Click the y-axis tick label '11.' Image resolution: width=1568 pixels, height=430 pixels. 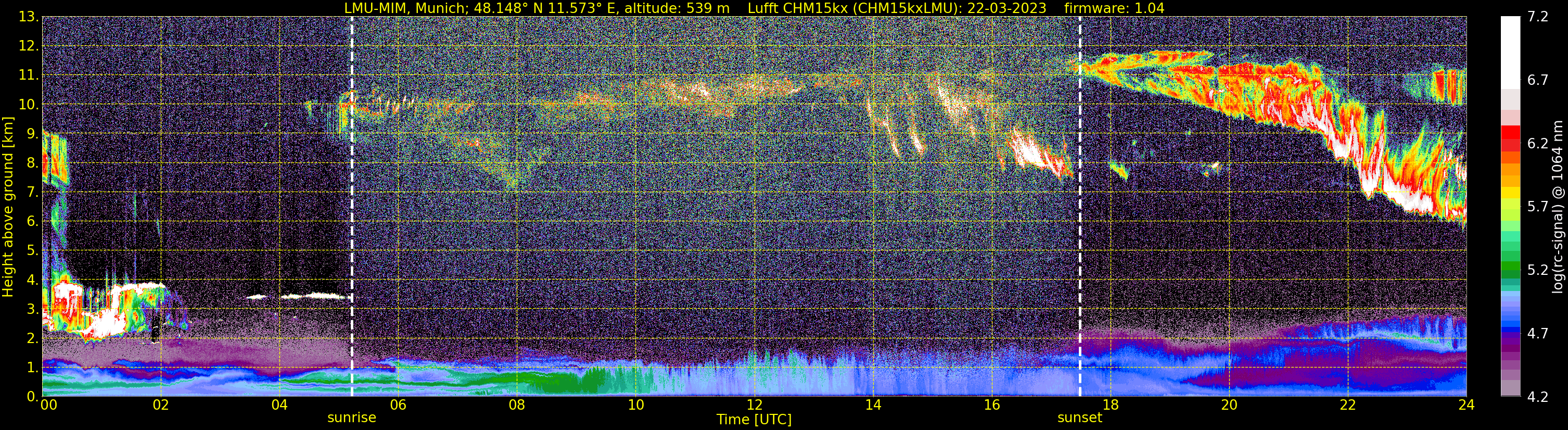click(29, 75)
